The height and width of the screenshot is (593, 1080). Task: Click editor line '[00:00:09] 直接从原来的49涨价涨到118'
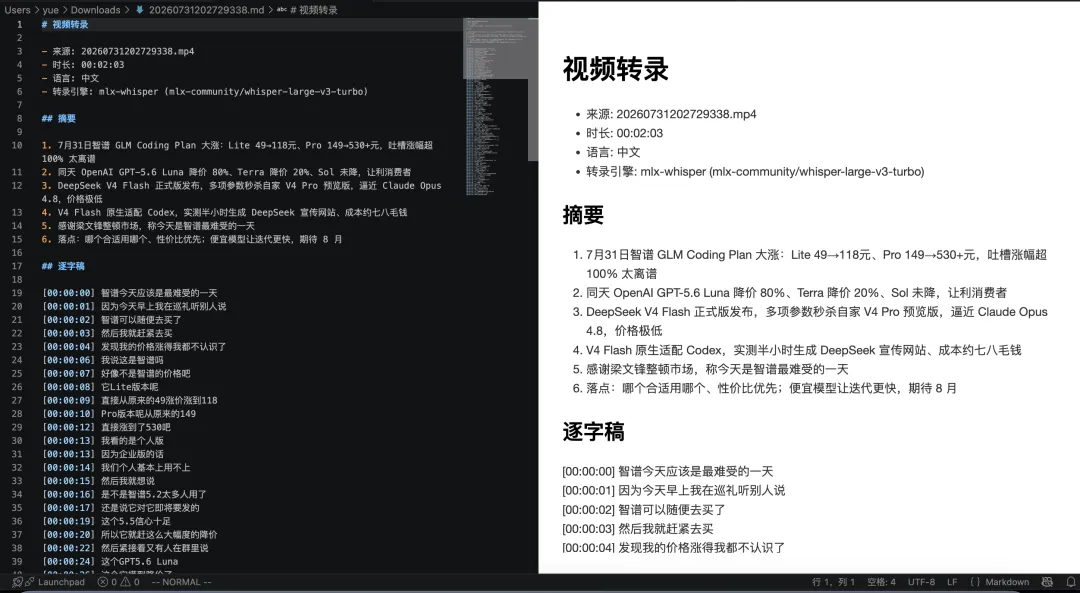click(x=130, y=400)
